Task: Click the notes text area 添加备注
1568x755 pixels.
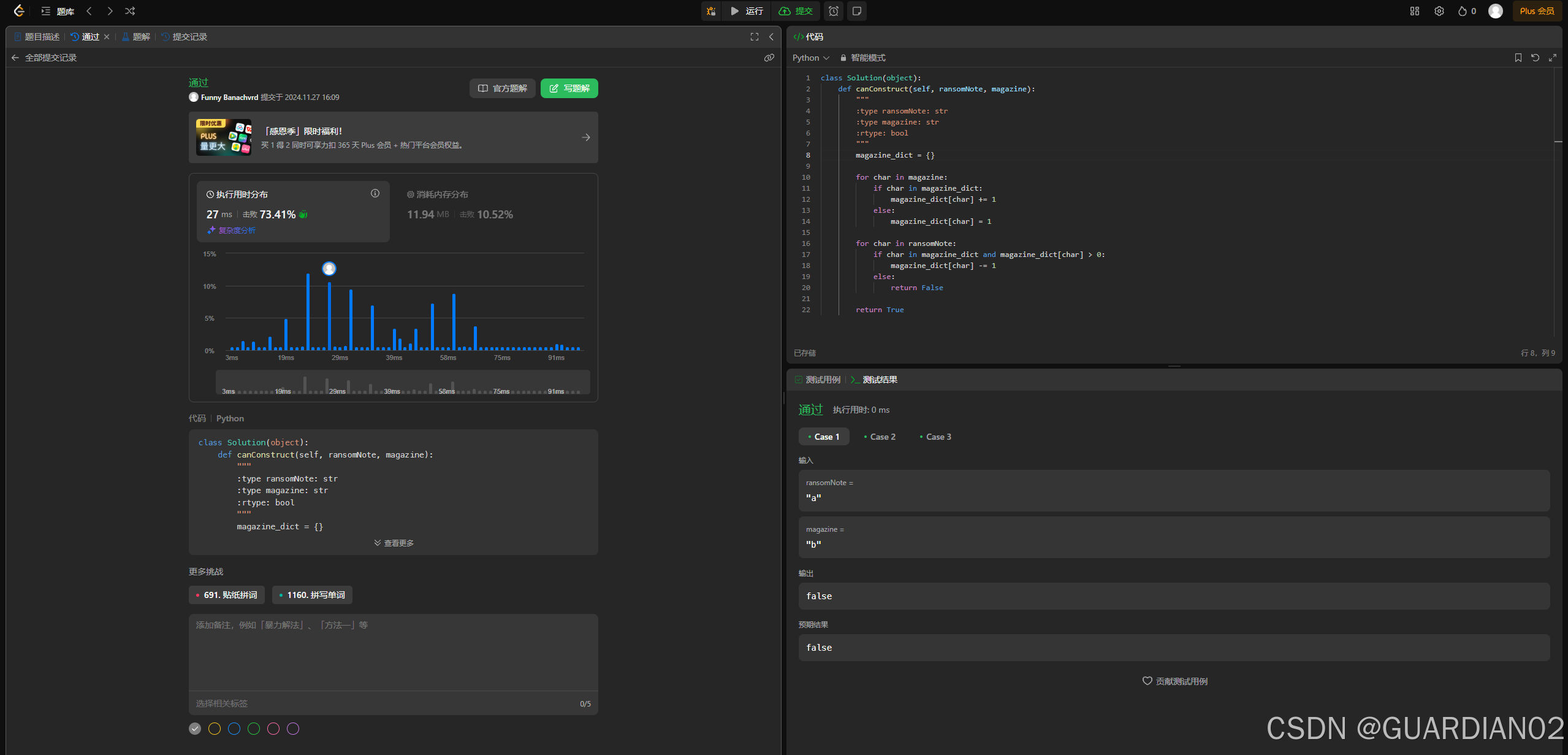Action: tap(393, 650)
